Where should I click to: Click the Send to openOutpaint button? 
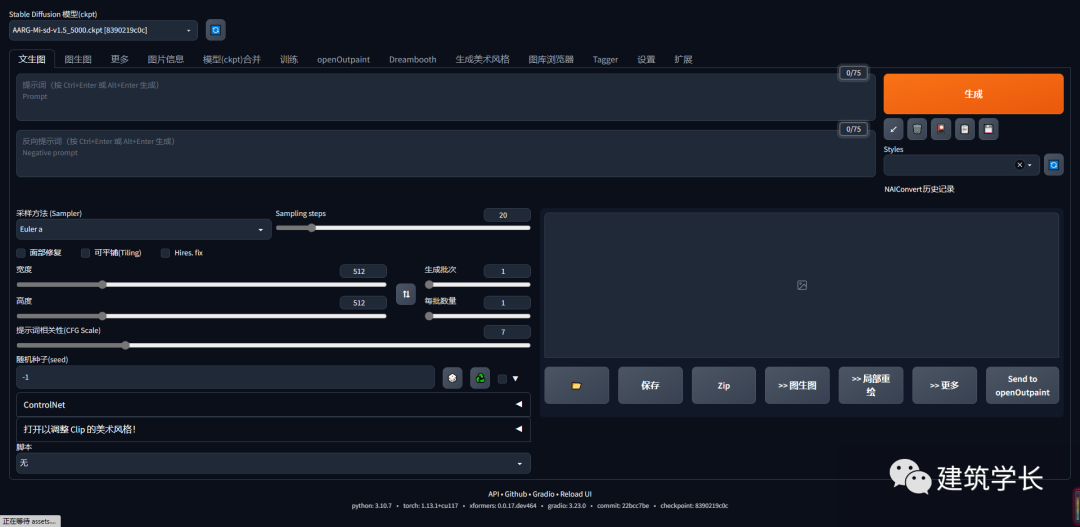(1022, 386)
